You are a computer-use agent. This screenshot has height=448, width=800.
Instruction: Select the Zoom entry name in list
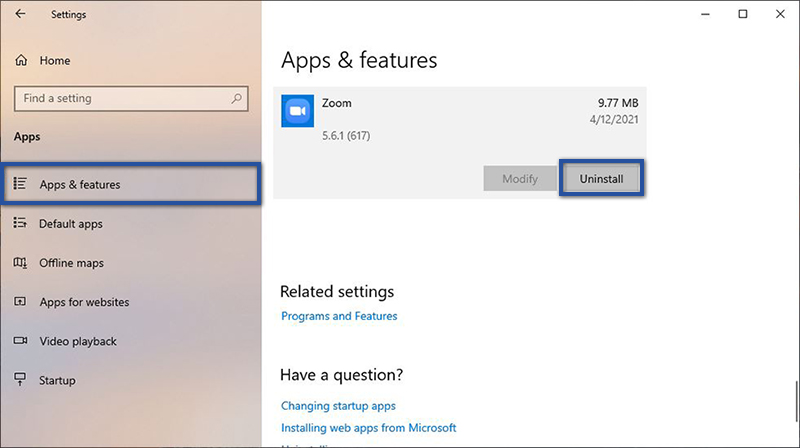pos(337,103)
